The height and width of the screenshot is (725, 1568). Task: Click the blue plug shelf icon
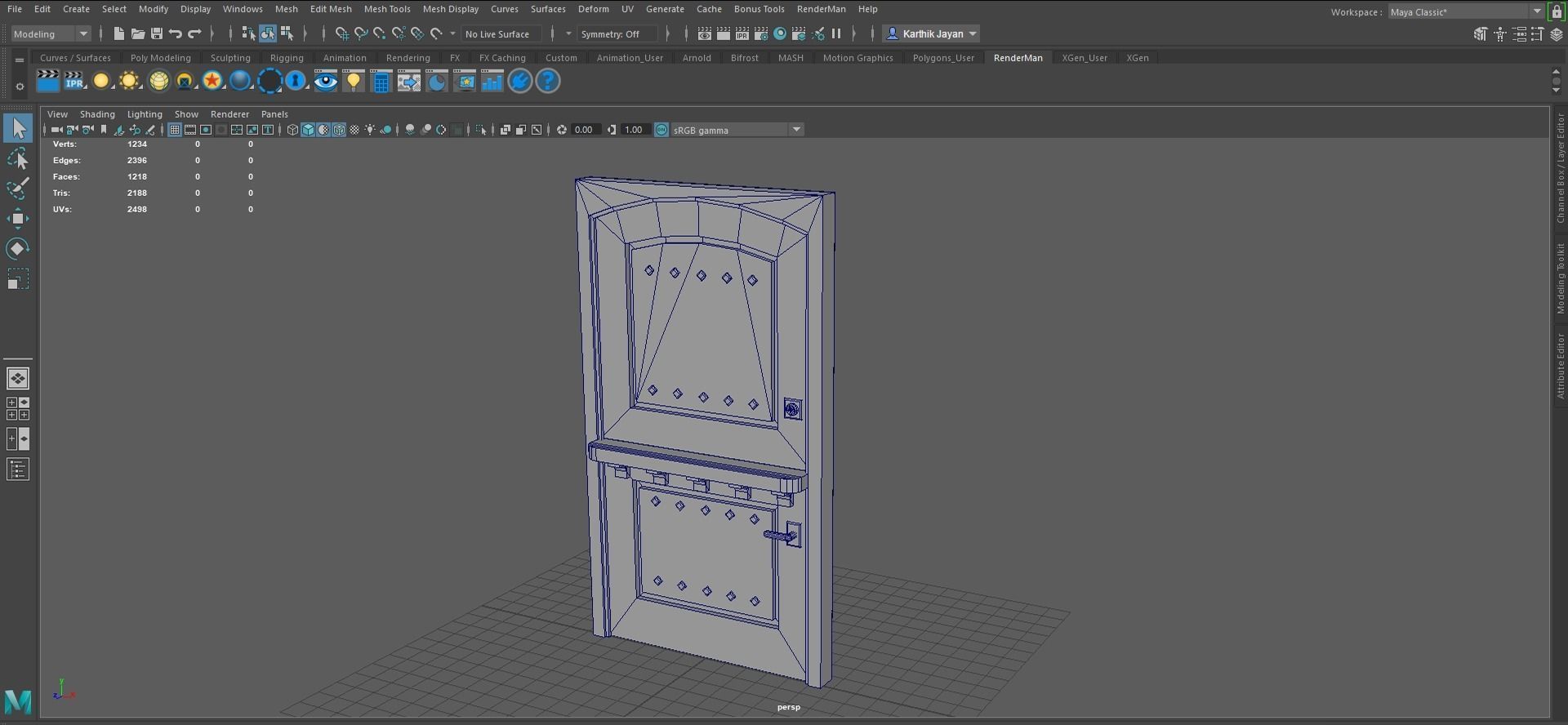[520, 81]
